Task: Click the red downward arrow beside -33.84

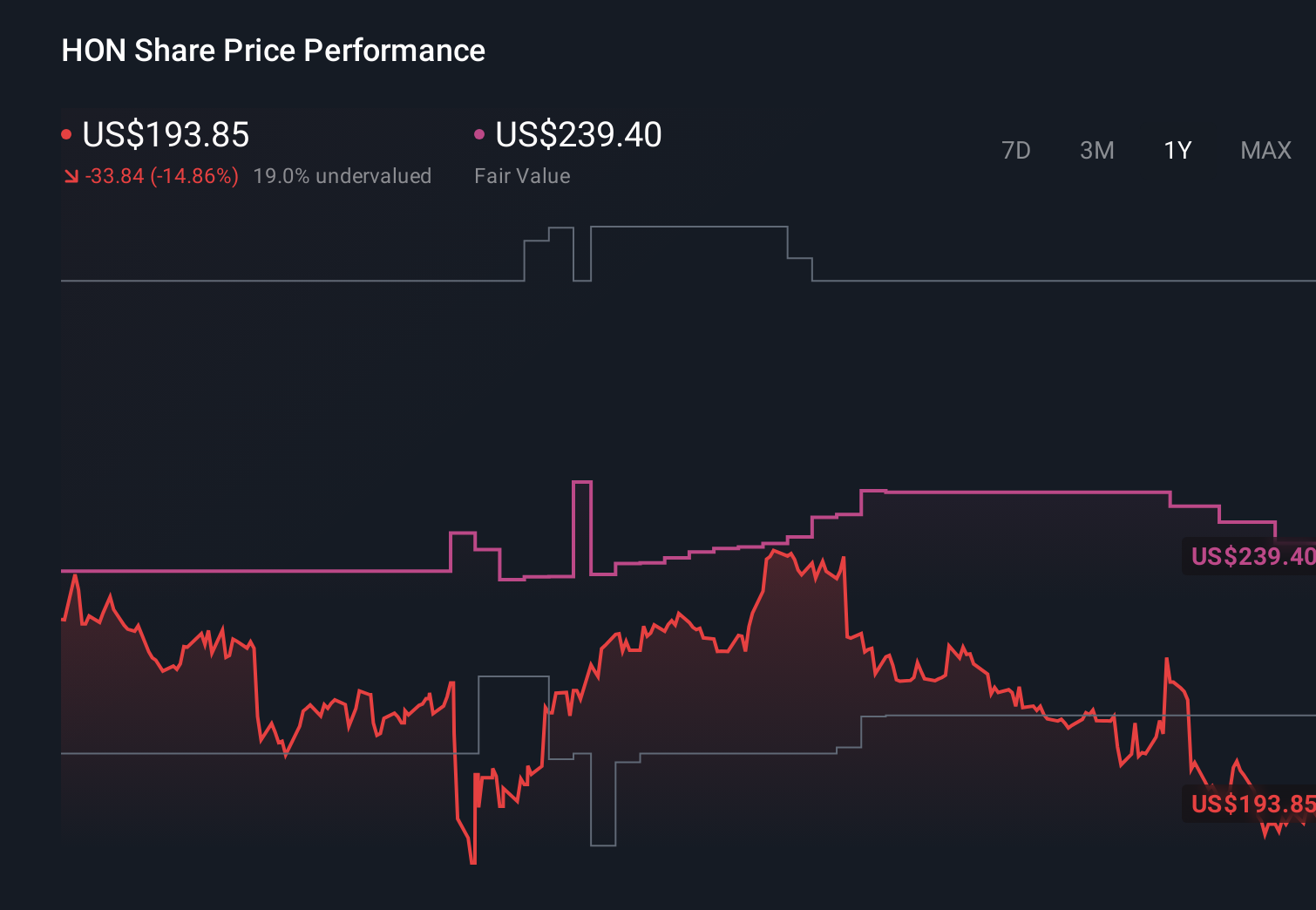Action: pos(71,175)
